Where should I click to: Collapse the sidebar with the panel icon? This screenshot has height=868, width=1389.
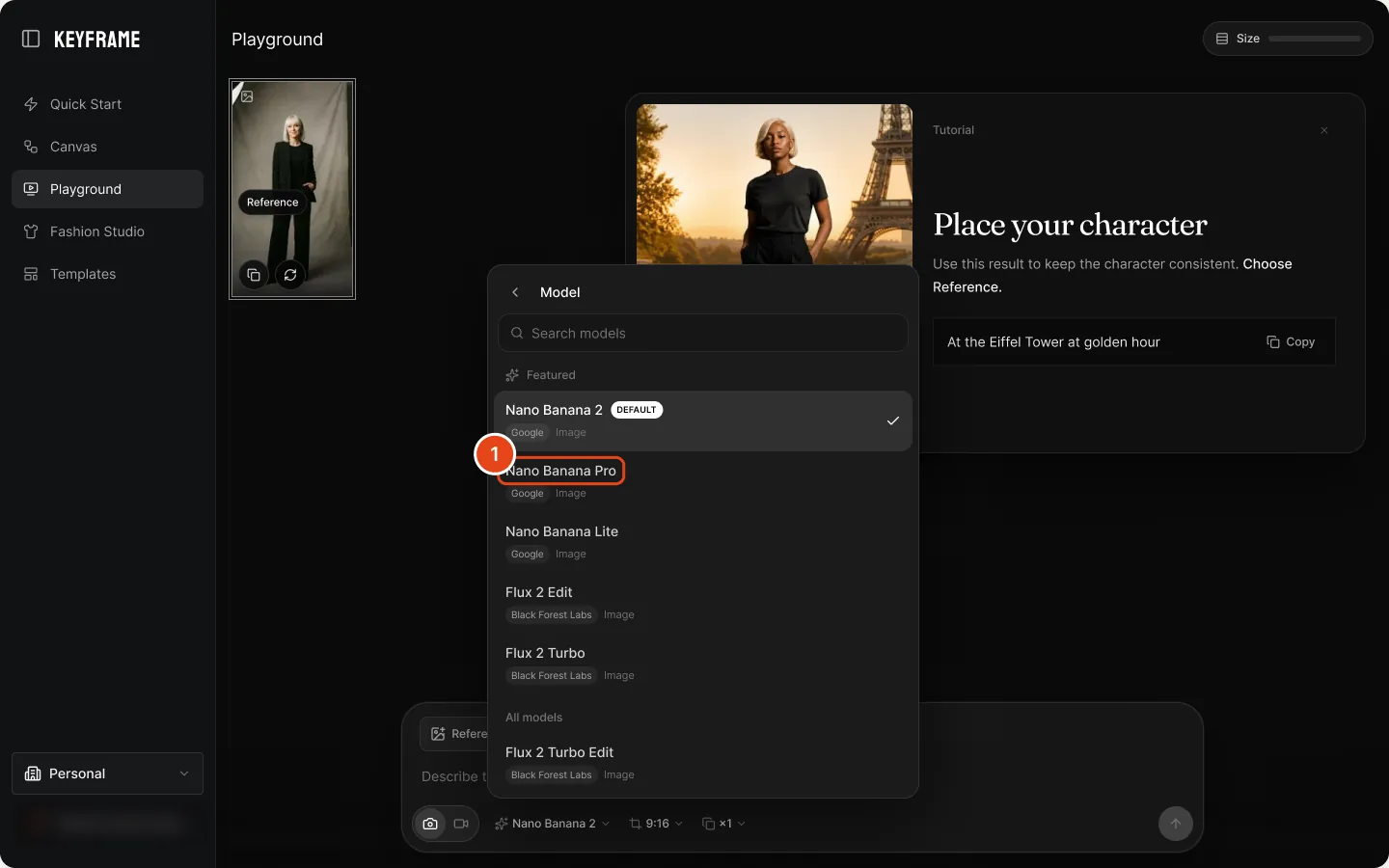pyautogui.click(x=31, y=39)
